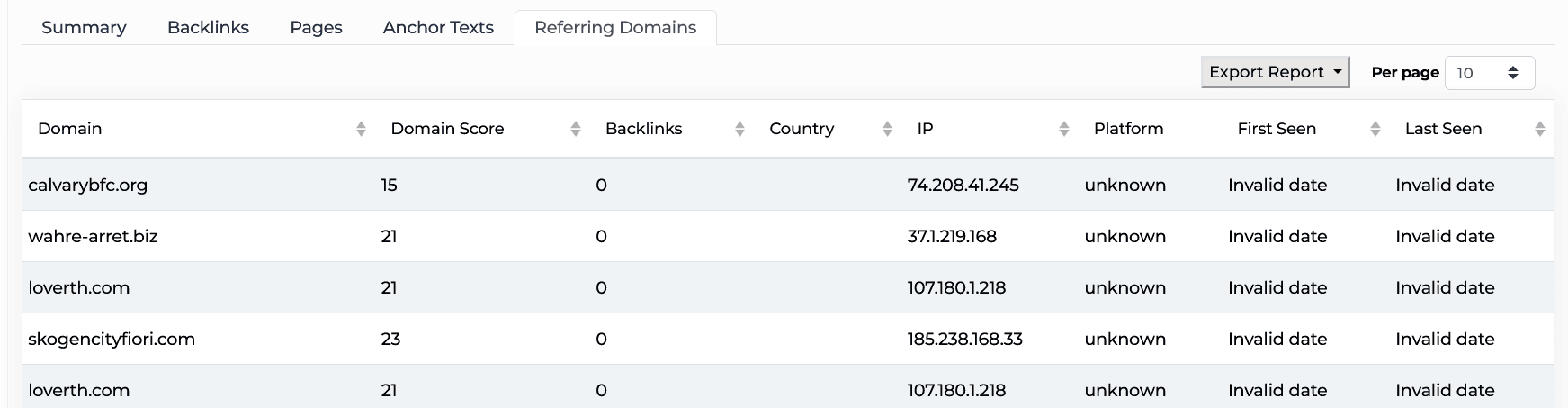This screenshot has width=1568, height=408.
Task: Switch to the Summary tab
Action: click(x=84, y=28)
